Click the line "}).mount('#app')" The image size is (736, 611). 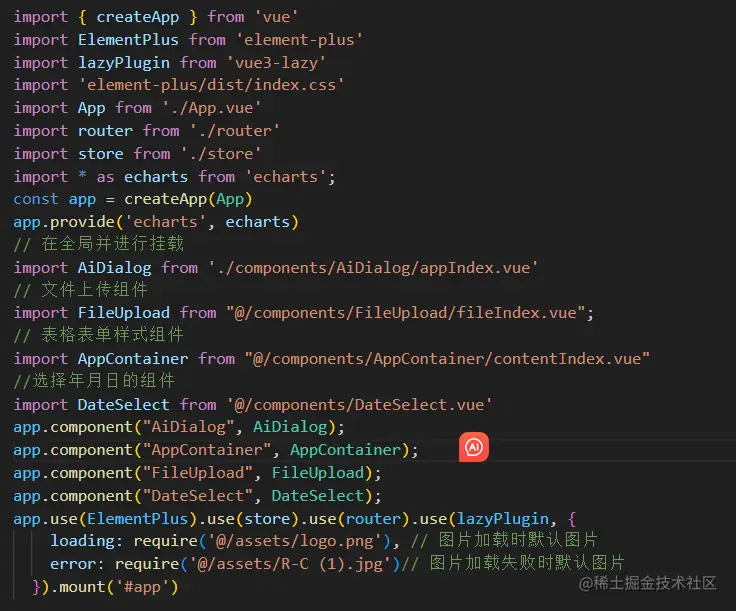click(105, 587)
